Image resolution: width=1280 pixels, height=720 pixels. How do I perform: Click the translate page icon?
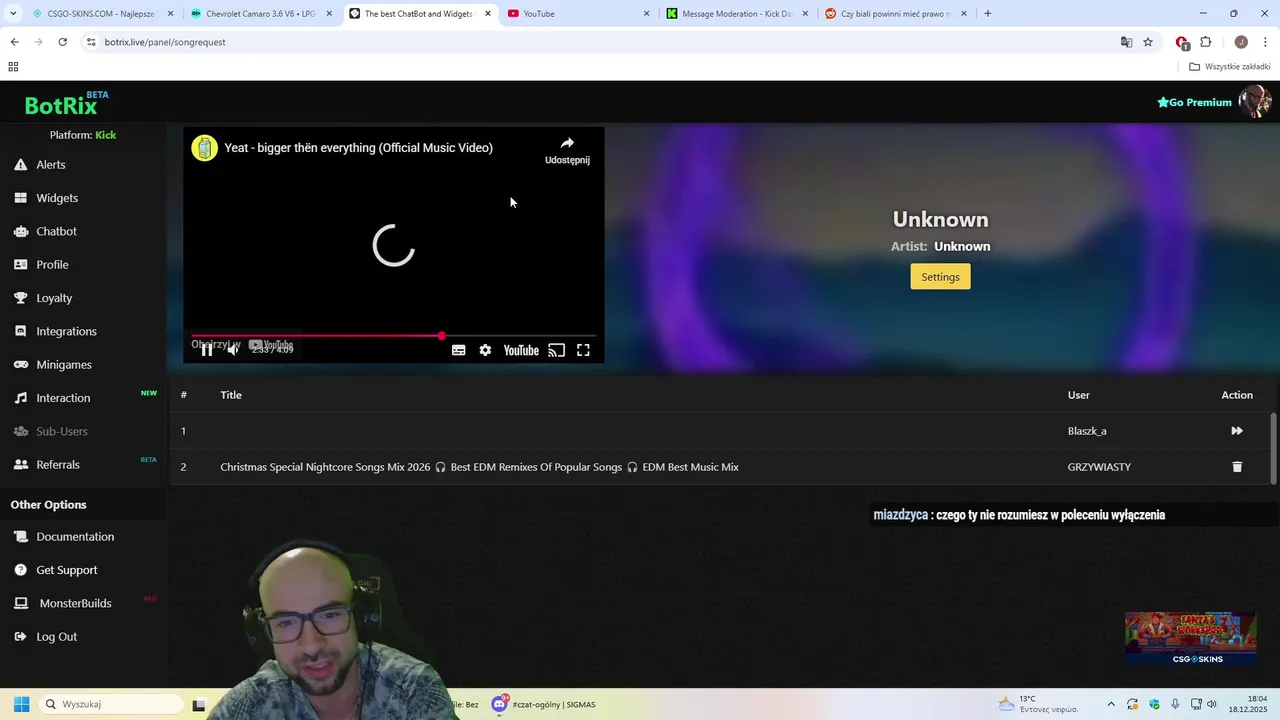1126,42
